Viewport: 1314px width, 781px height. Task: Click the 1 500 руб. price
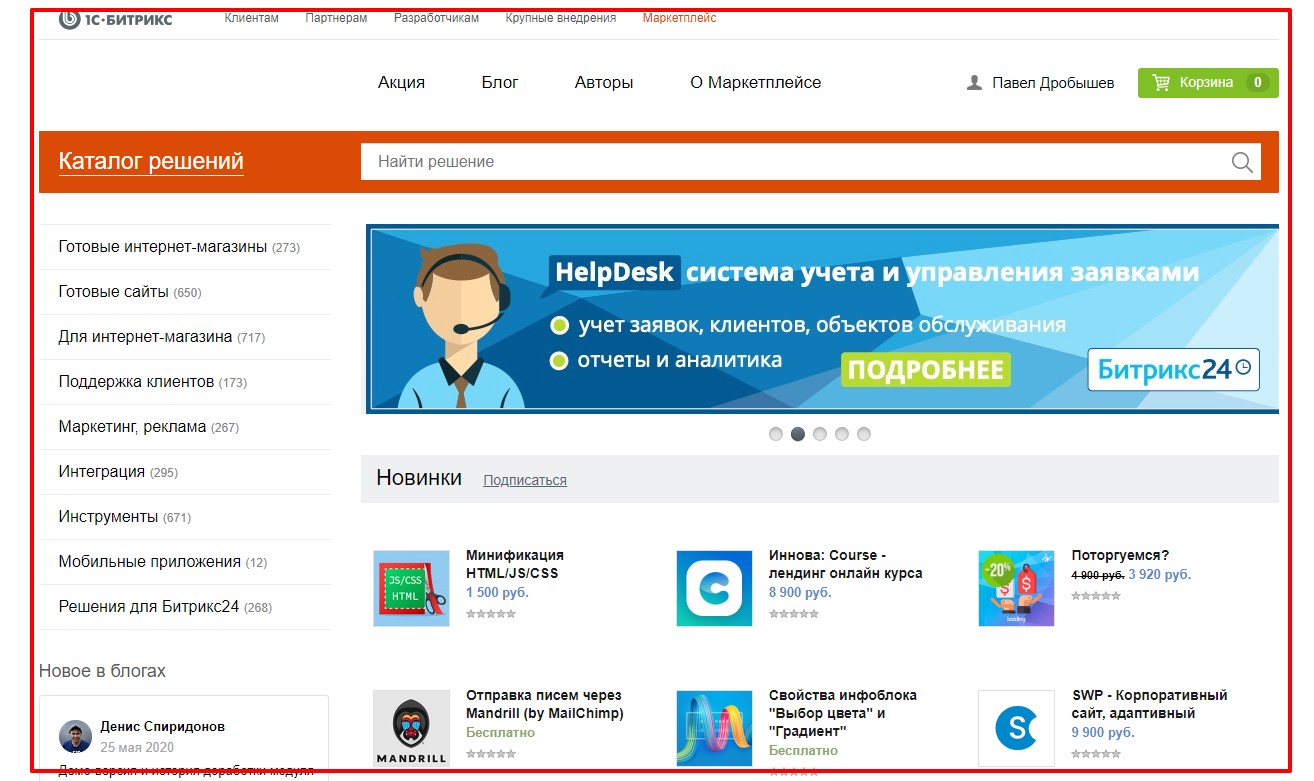(497, 592)
